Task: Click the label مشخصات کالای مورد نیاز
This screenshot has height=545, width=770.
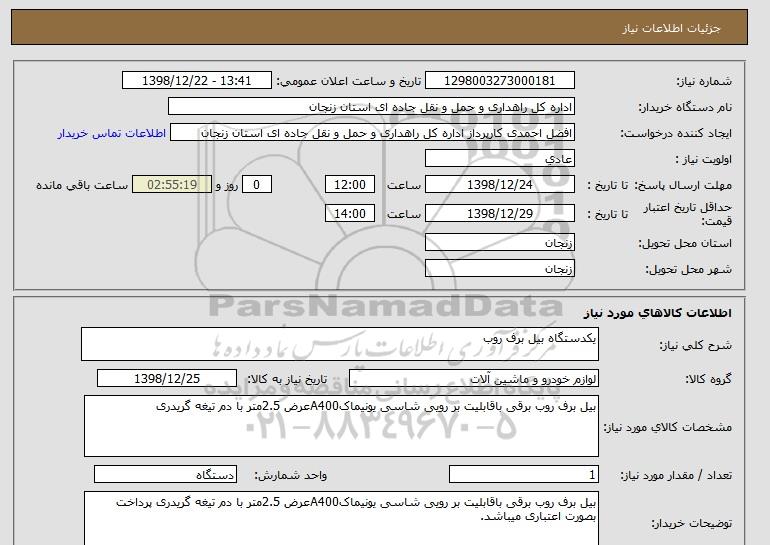Action: 668,428
